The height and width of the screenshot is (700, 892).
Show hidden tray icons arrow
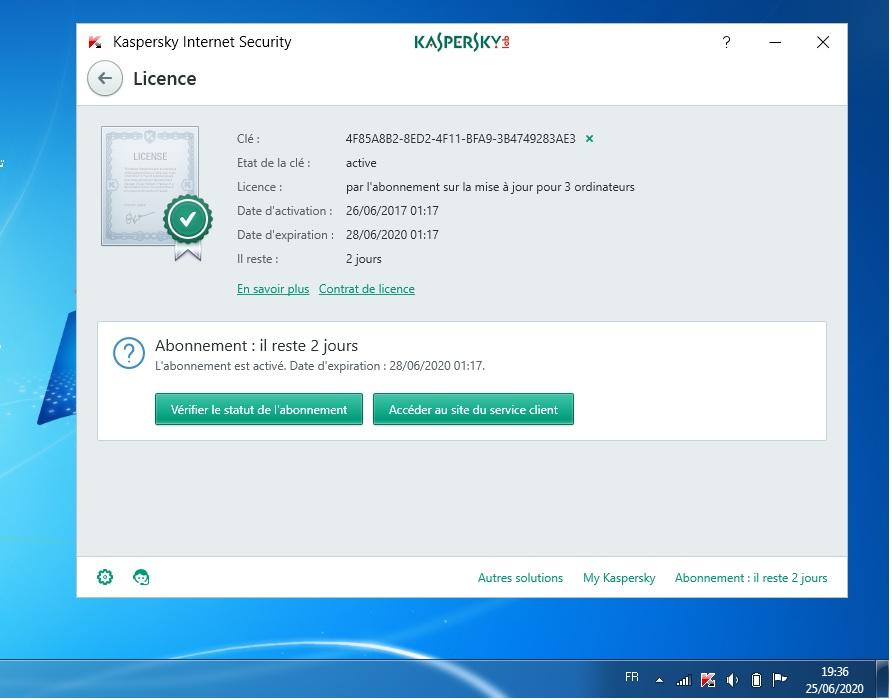click(659, 680)
